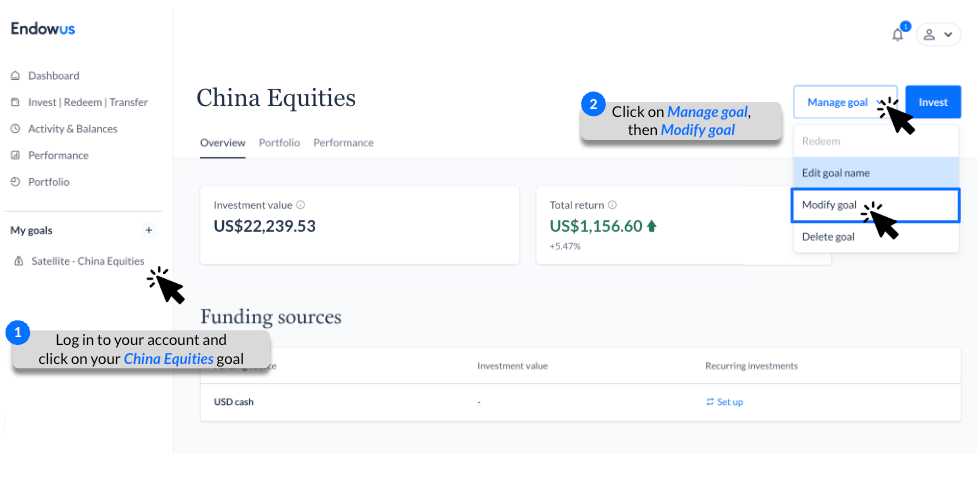Click the Invest | Redeem | Transfer icon
977x488 pixels.
pos(16,102)
